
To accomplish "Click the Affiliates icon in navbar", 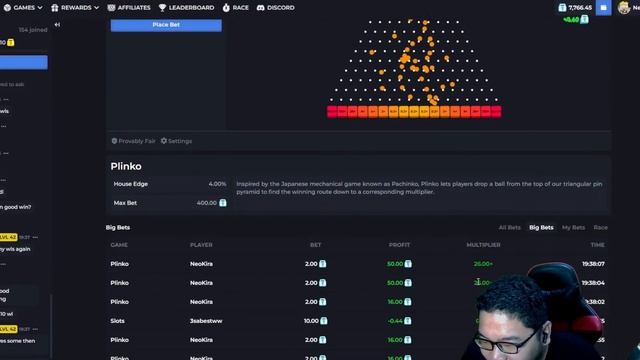I will point(111,7).
